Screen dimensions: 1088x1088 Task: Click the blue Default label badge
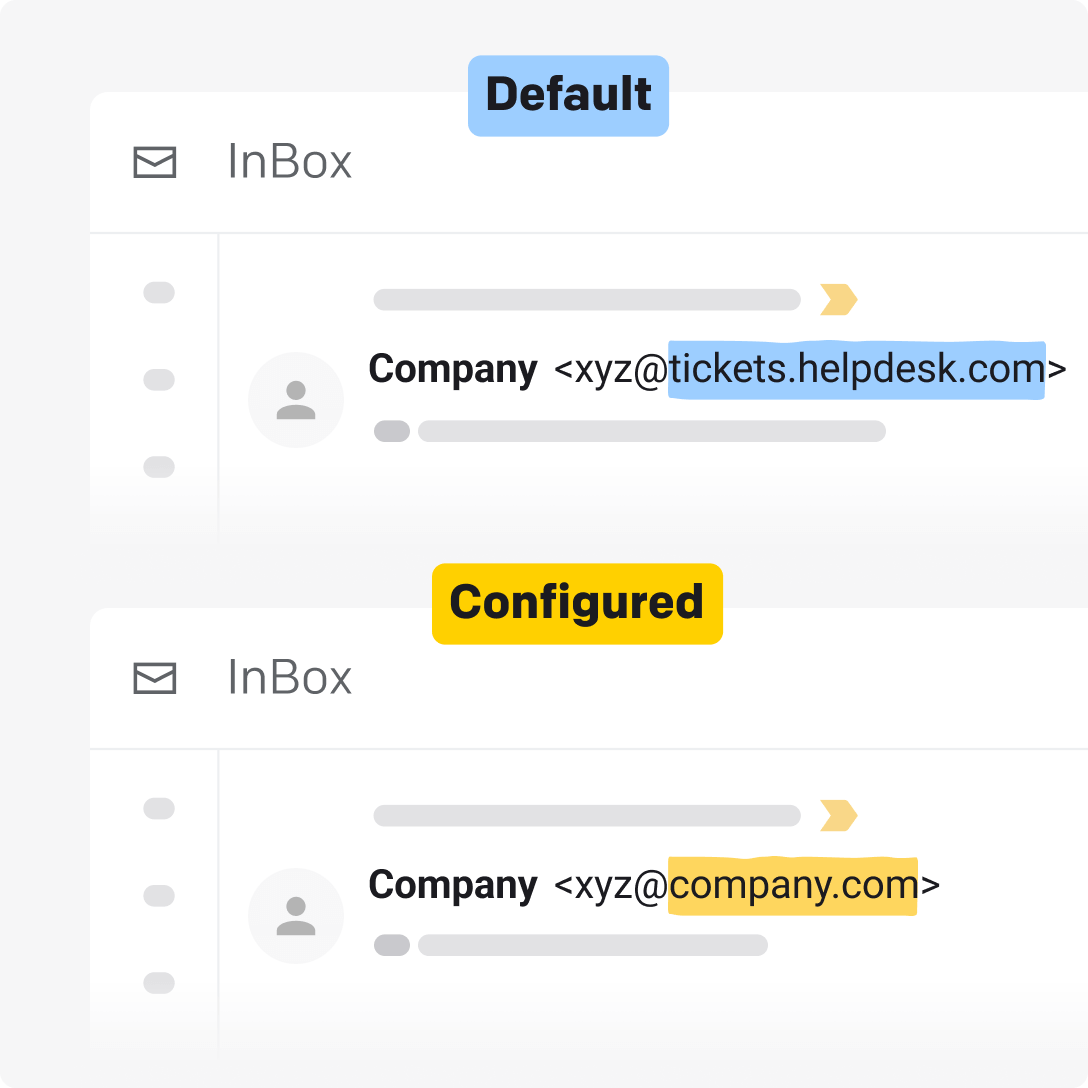coord(568,96)
